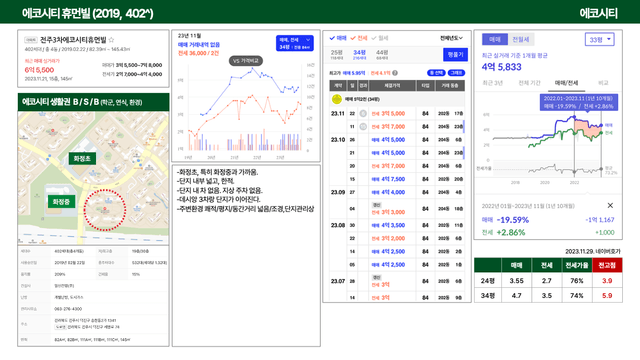Click the 전세 3억 5,000 price in 23.11 row
Image resolution: width=640 pixels, height=360 pixels.
tap(388, 113)
